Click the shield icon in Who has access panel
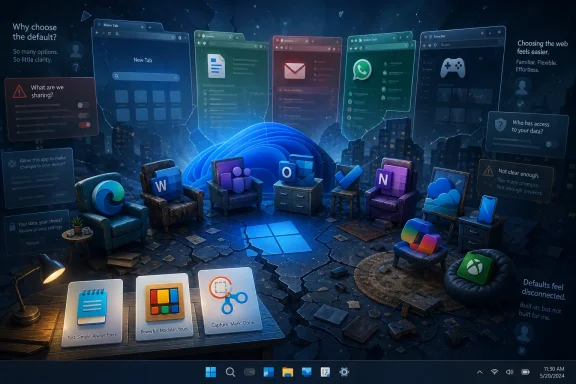Image resolution: width=576 pixels, height=384 pixels. point(500,125)
